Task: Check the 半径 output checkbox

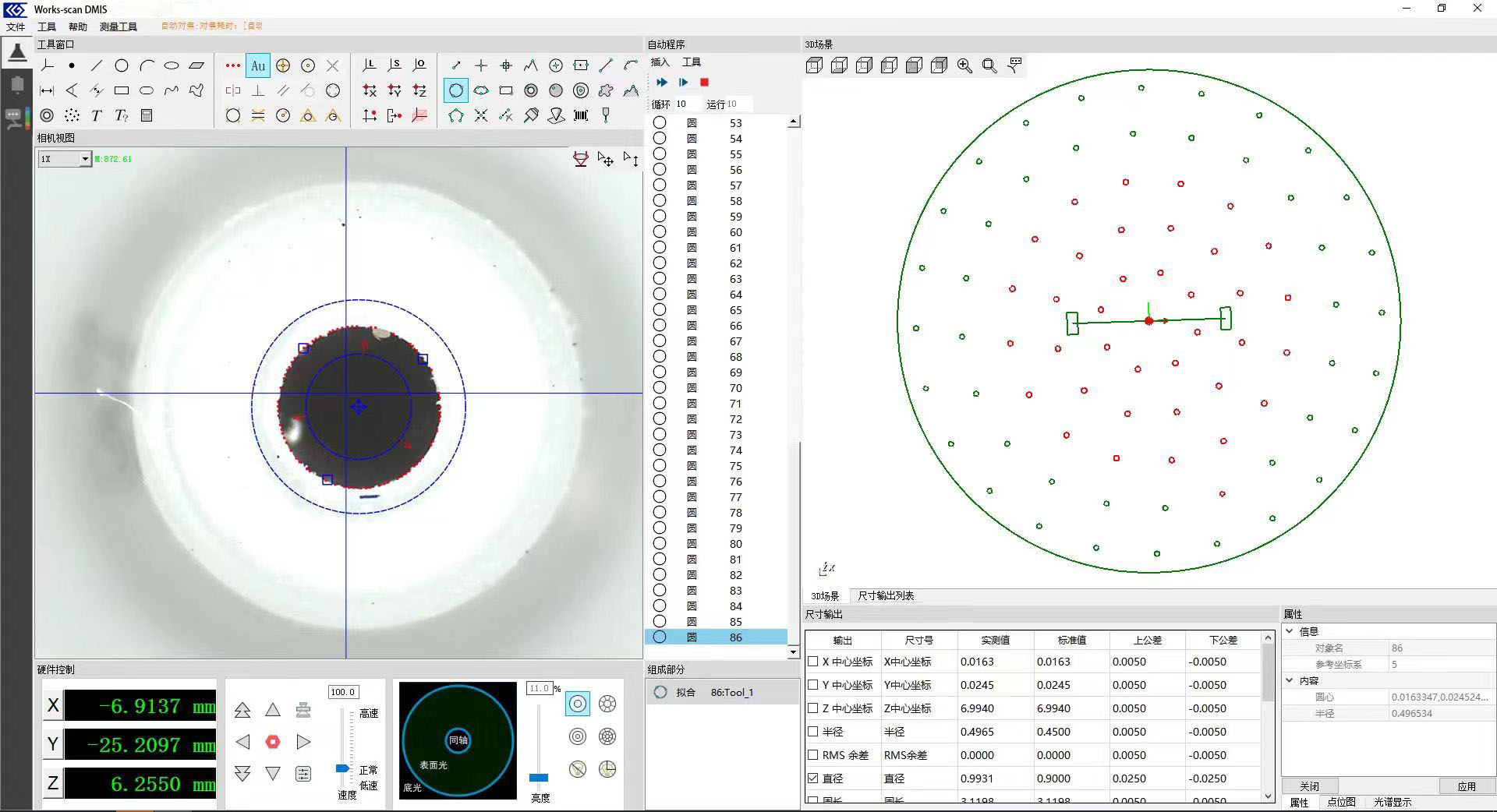Action: point(813,731)
